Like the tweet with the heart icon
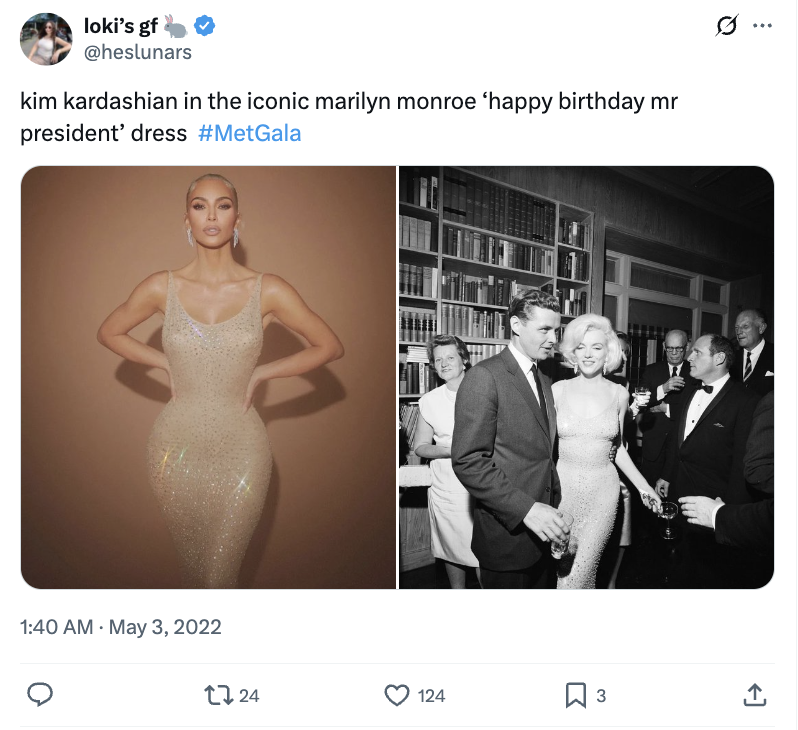 click(398, 695)
